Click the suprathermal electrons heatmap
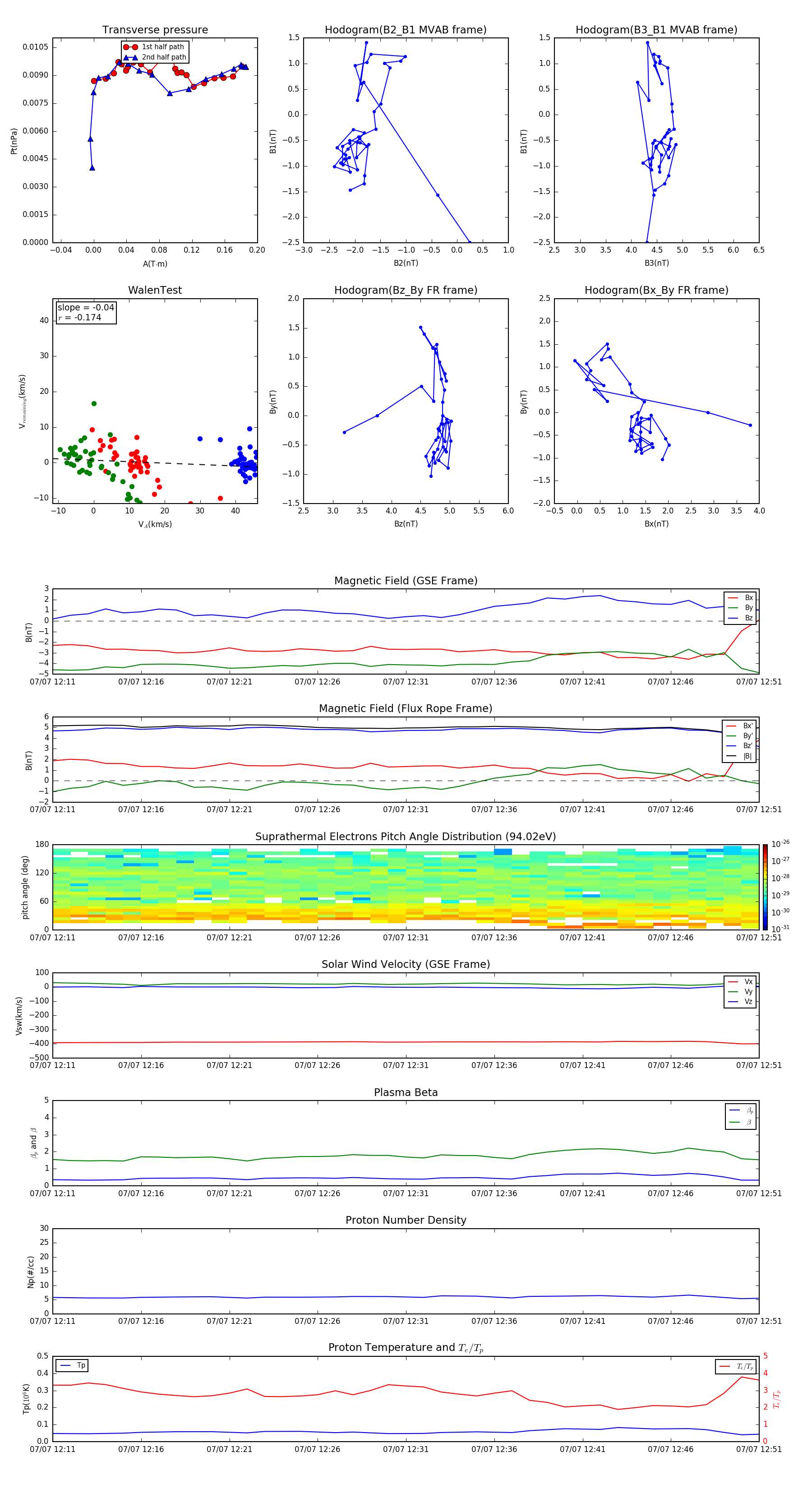The height and width of the screenshot is (1489, 812). [x=406, y=887]
